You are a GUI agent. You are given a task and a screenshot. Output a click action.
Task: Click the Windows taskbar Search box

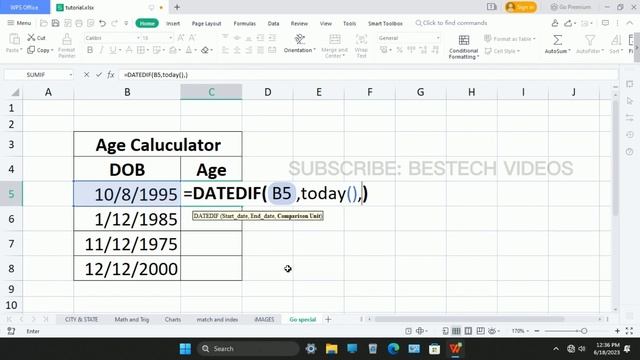click(248, 349)
